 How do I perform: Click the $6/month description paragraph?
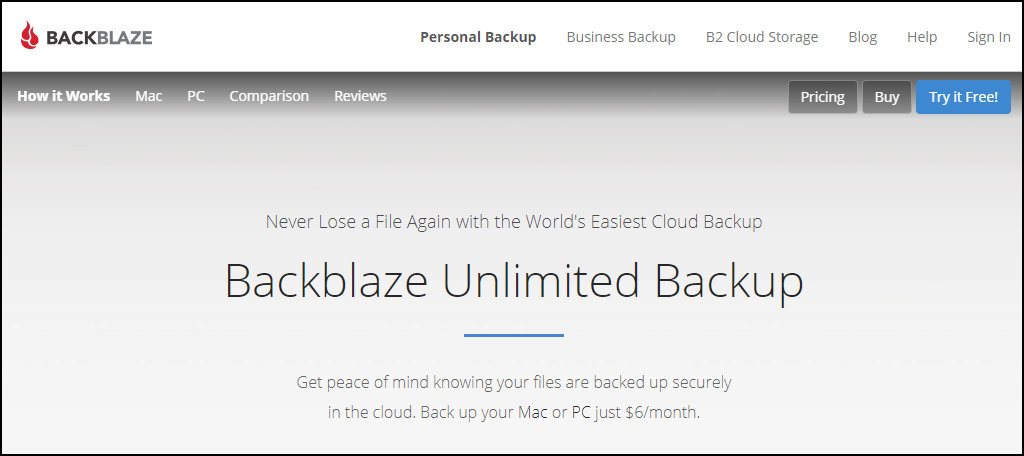click(514, 397)
